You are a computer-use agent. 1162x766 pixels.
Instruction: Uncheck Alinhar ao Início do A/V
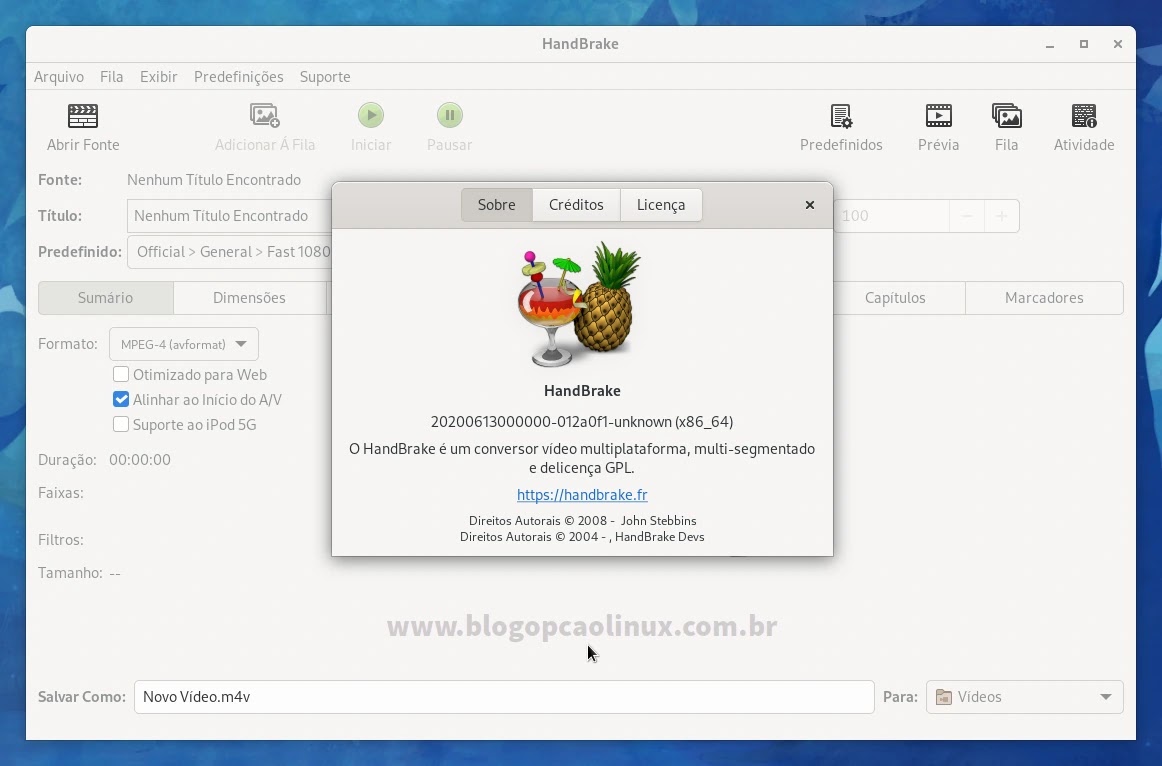[121, 399]
